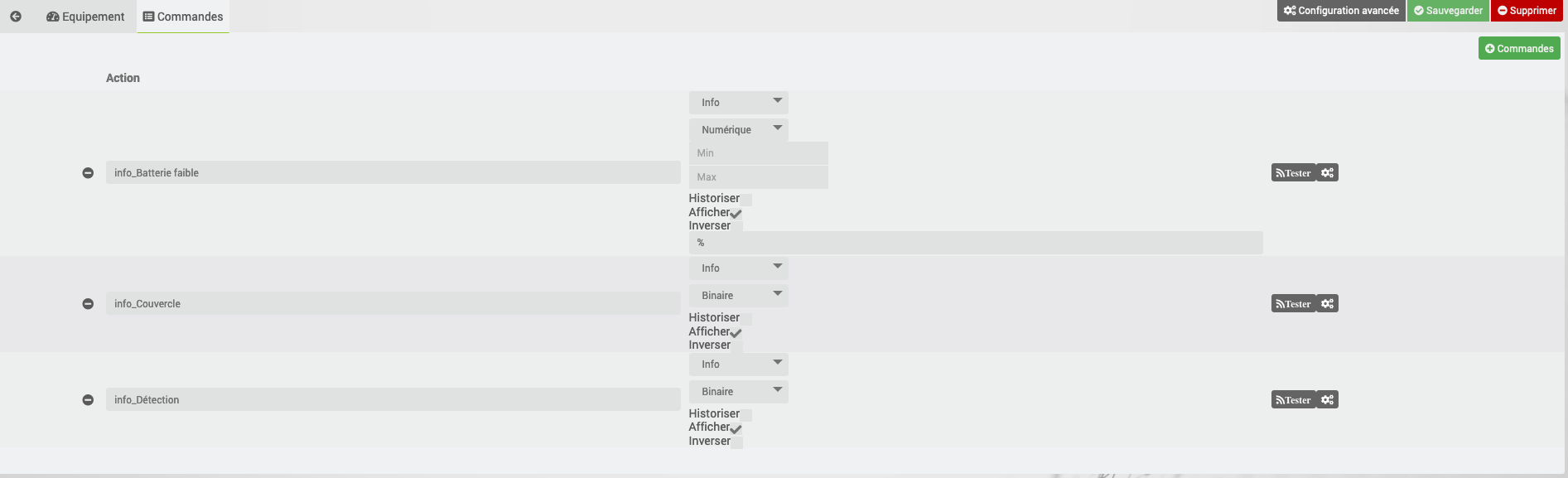Add a command with green Commandes button
The height and width of the screenshot is (478, 1568).
pos(1519,48)
